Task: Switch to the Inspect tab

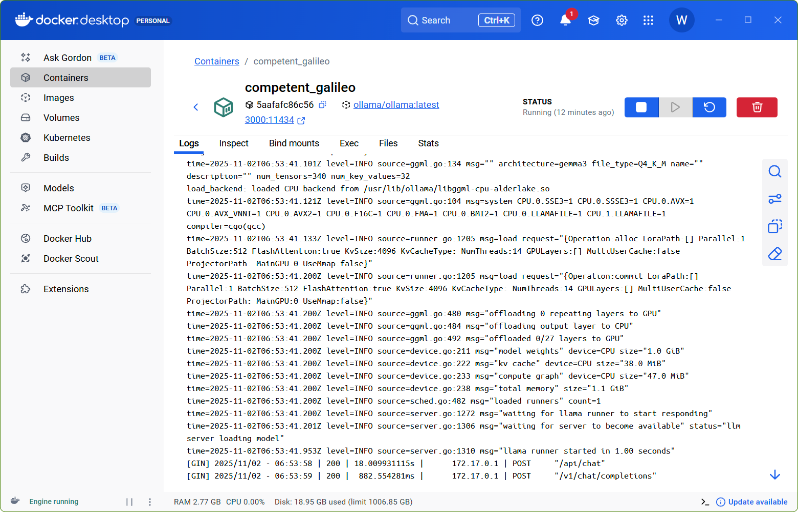Action: pyautogui.click(x=233, y=143)
